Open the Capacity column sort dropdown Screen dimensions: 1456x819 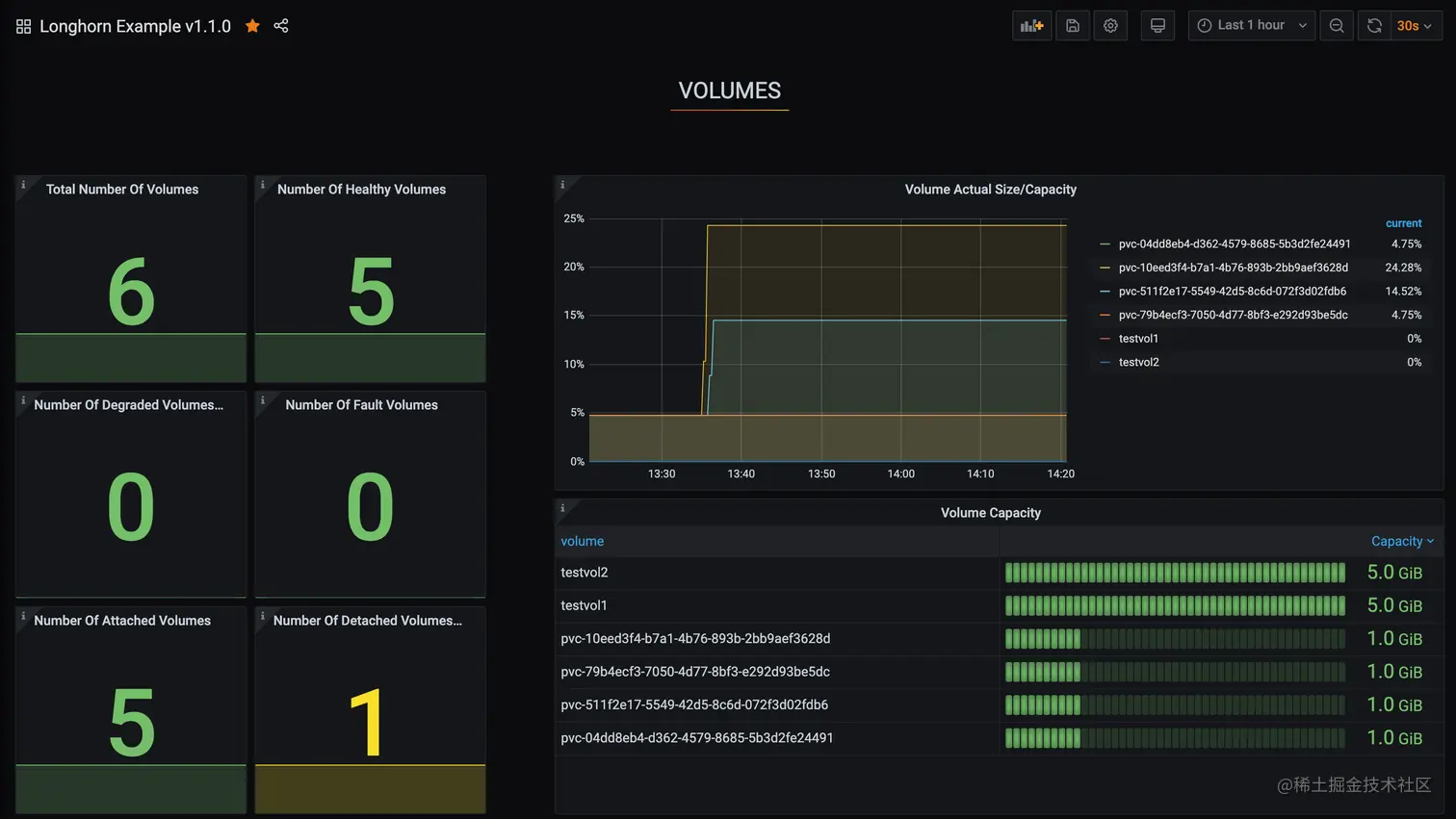1403,541
